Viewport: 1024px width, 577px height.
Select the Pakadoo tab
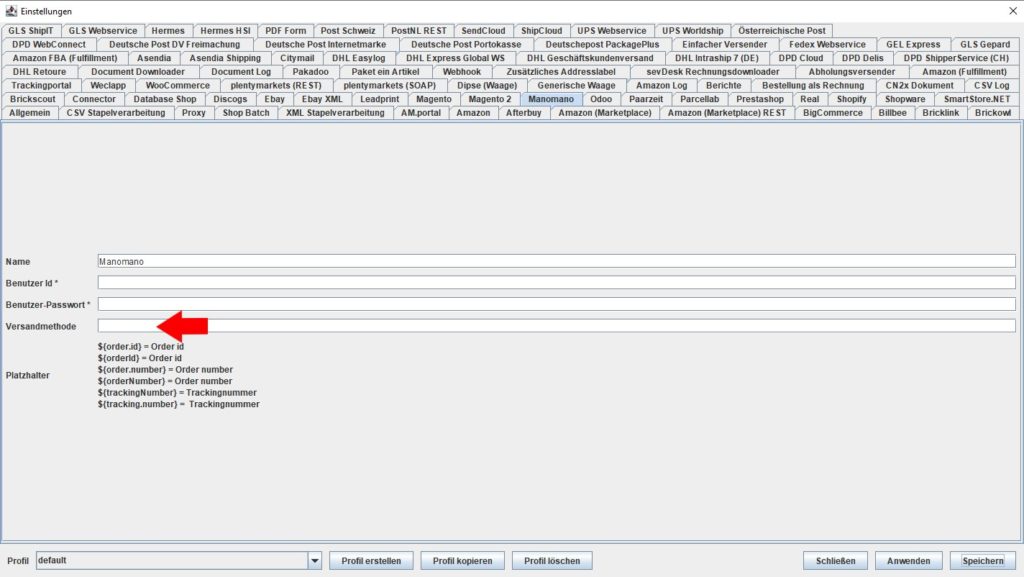pos(310,72)
